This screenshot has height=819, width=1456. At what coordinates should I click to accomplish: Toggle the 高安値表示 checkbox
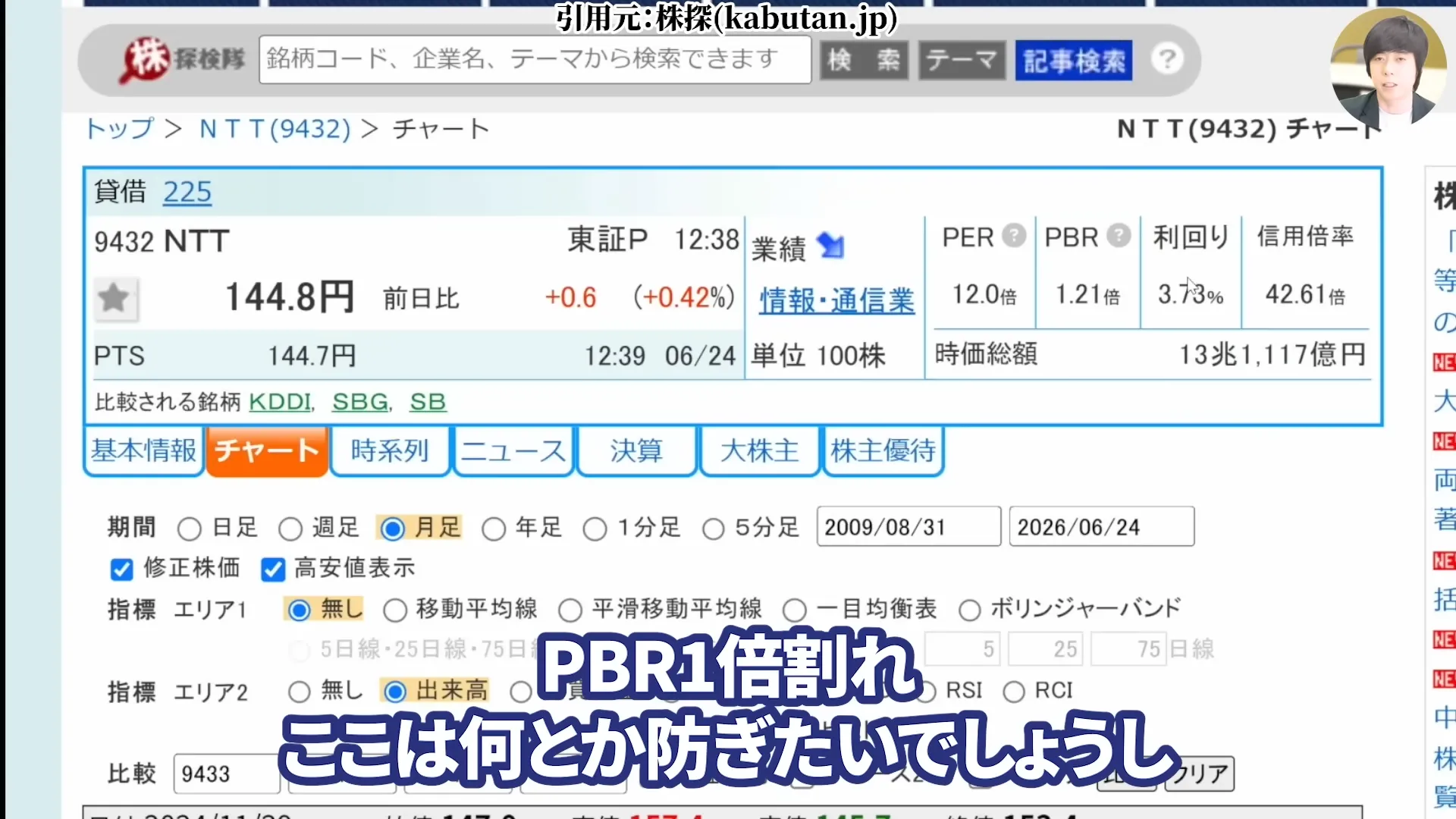coord(273,569)
